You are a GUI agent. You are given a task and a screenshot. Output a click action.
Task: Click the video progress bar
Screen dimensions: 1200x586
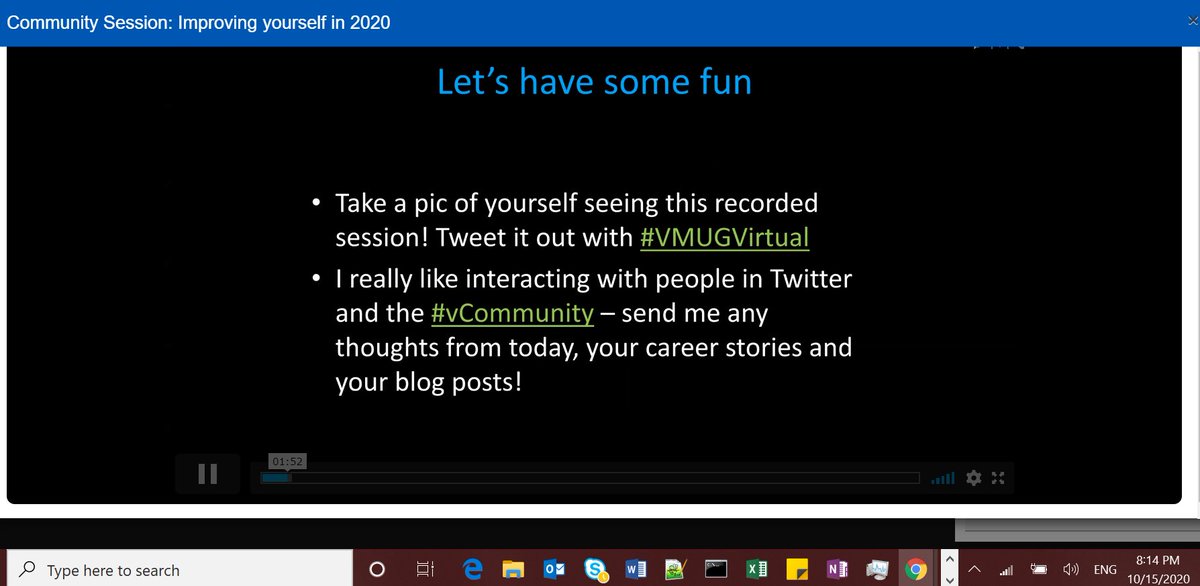point(590,478)
